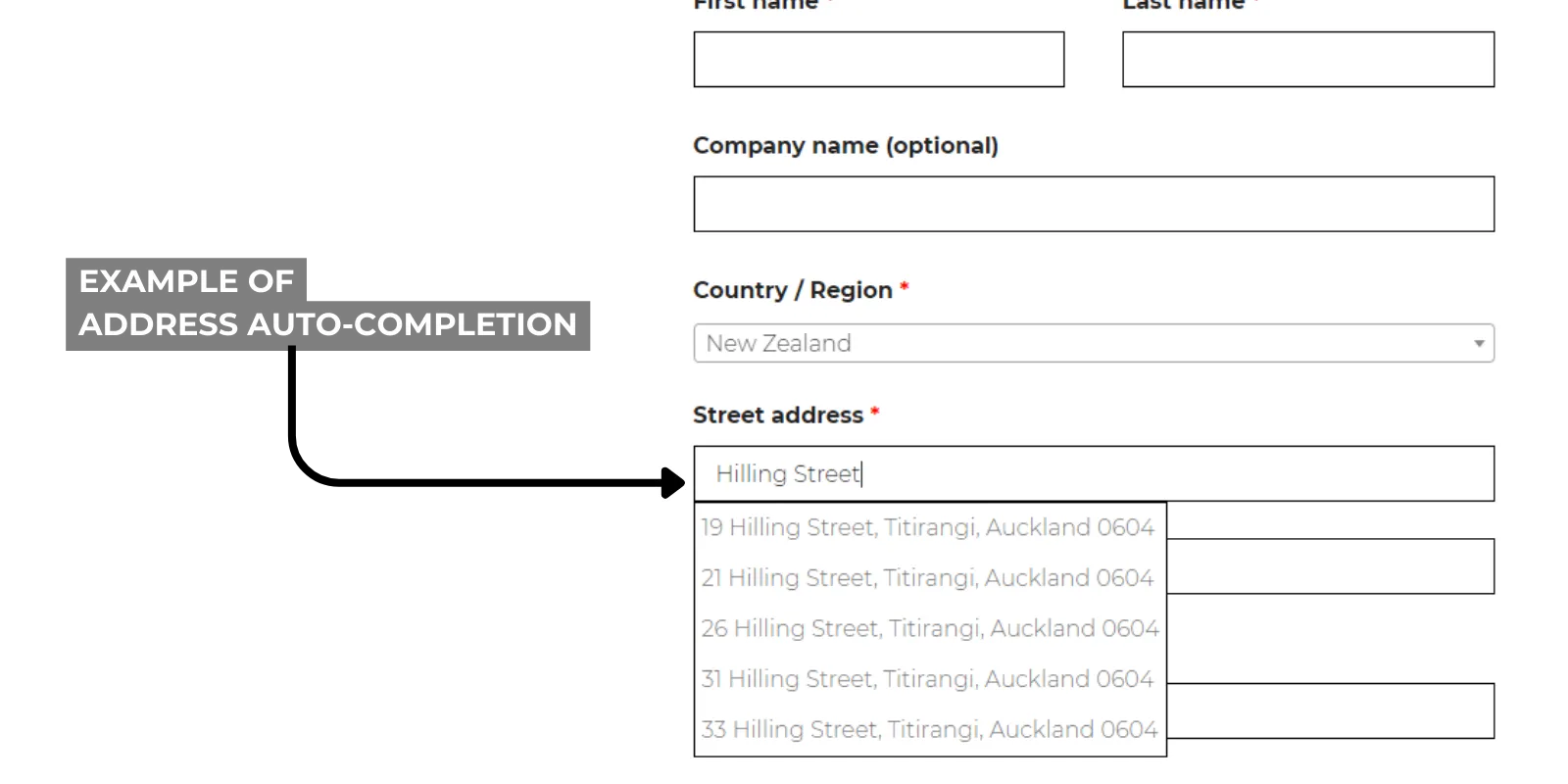Click the black arrow pointing at Street address
This screenshot has width=1568, height=784.
[667, 481]
